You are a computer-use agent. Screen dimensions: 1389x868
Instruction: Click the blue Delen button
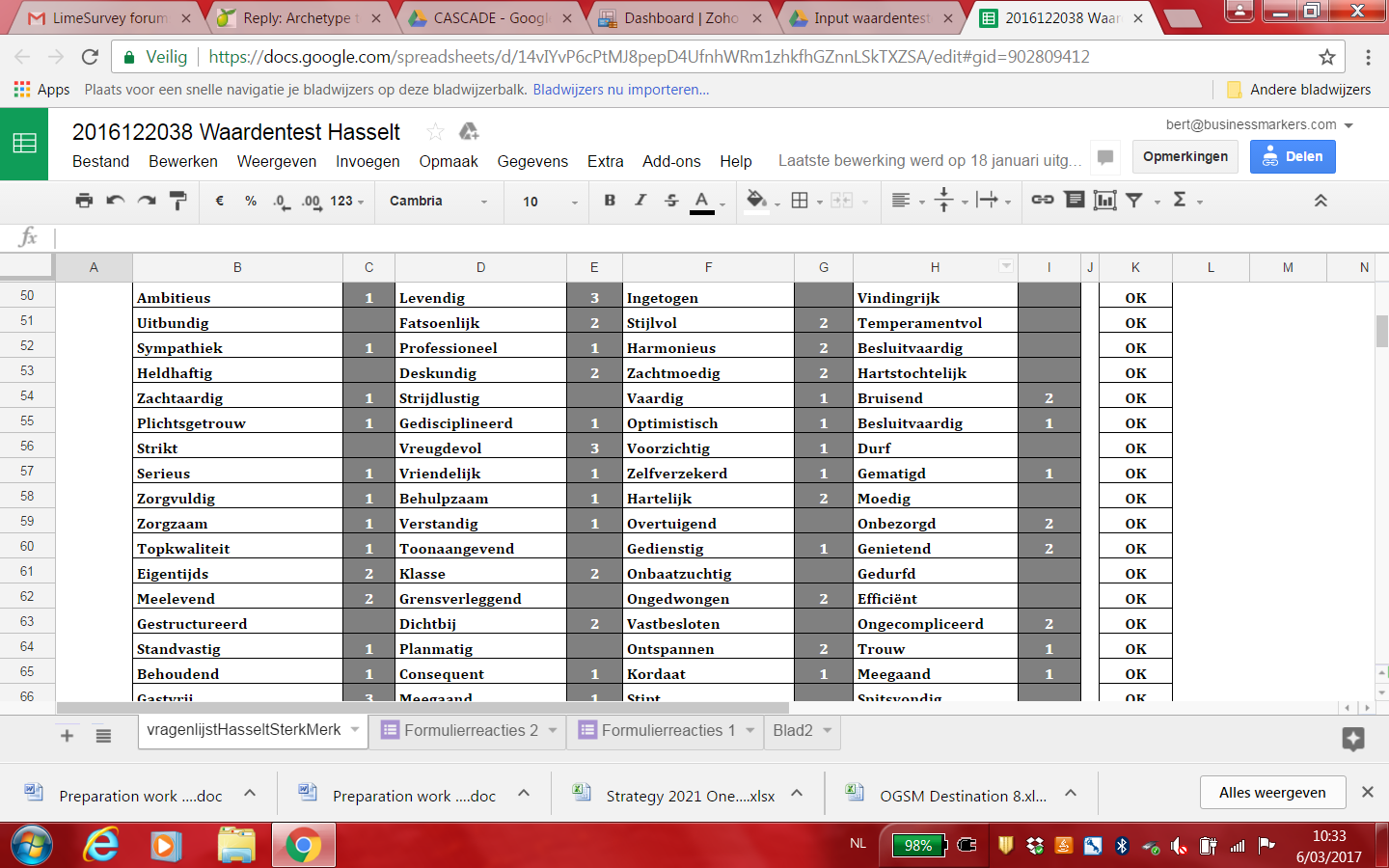point(1293,156)
